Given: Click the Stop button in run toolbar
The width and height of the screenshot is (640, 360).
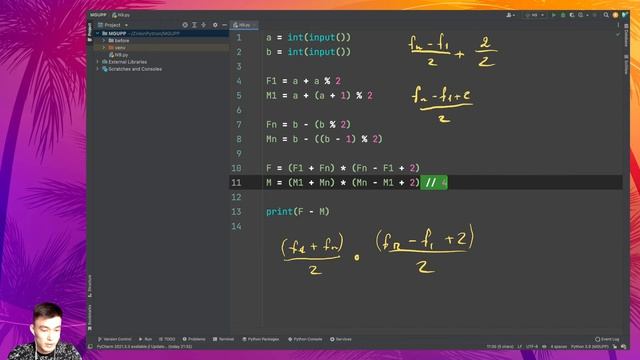Looking at the screenshot, I should pyautogui.click(x=595, y=15).
